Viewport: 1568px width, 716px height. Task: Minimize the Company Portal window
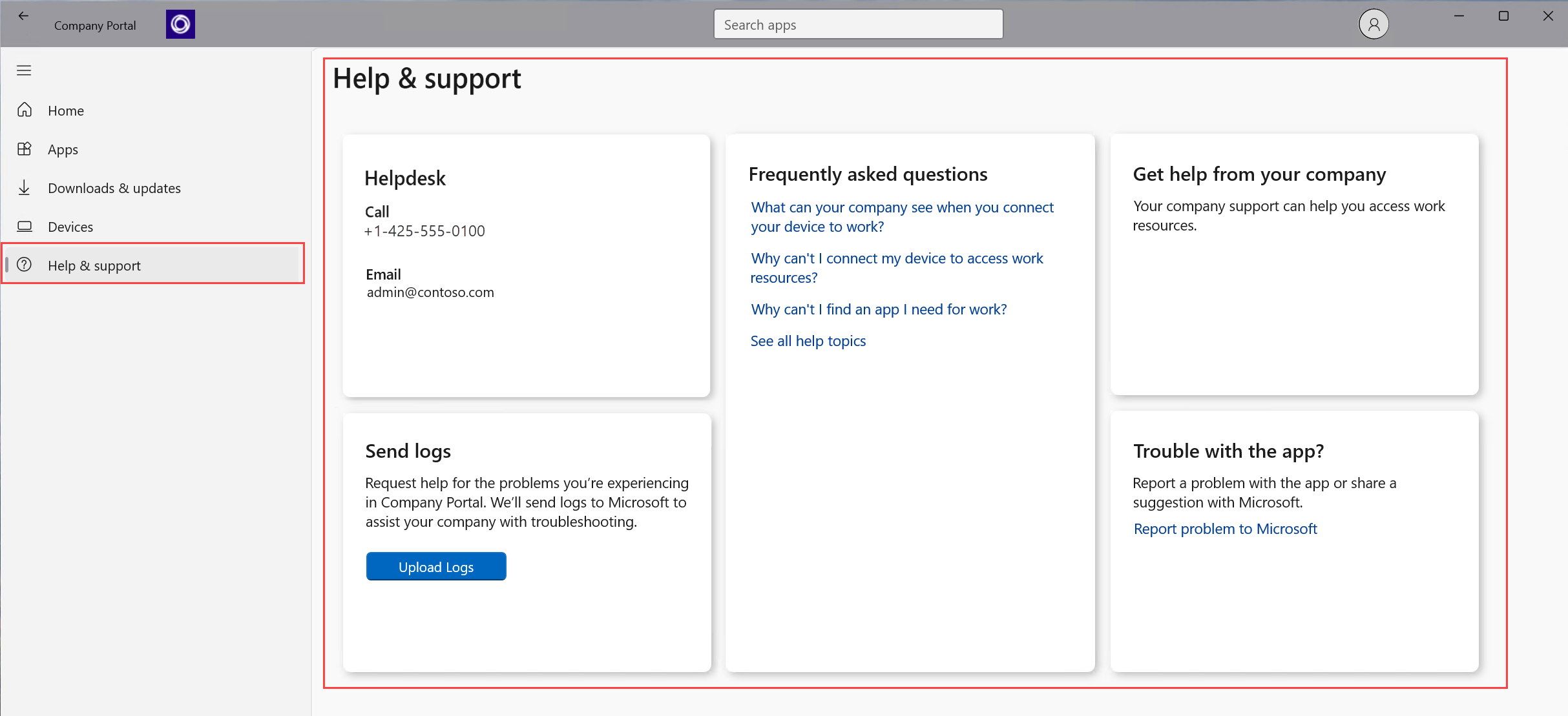pyautogui.click(x=1459, y=16)
